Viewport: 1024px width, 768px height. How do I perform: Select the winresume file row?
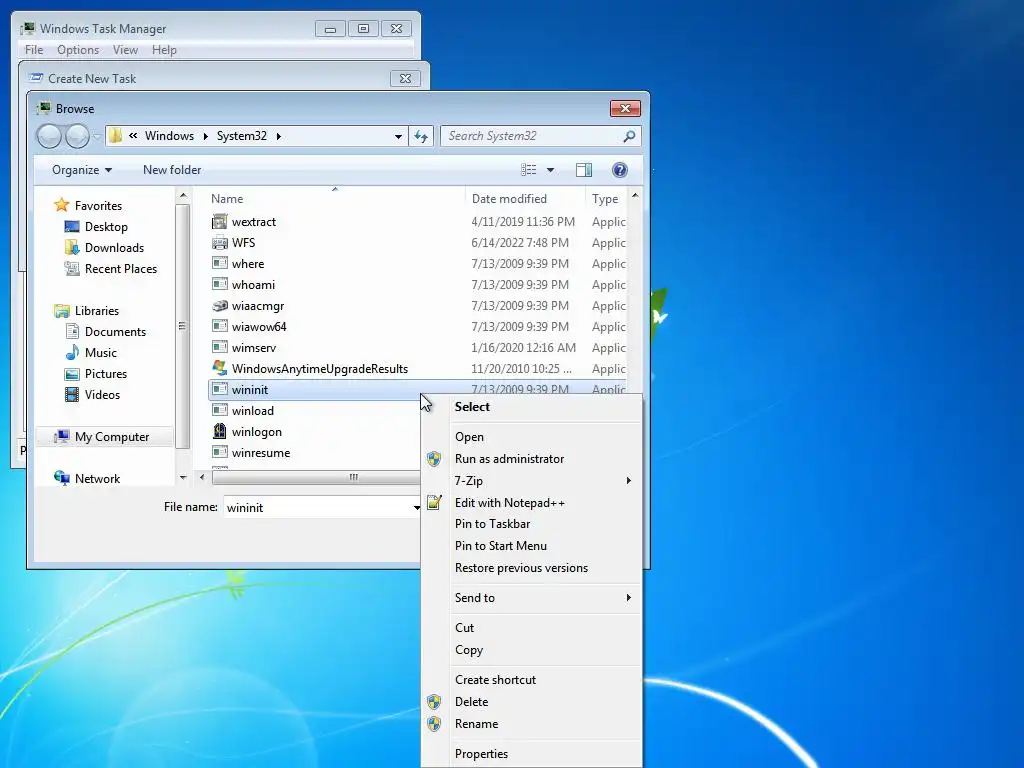click(313, 453)
